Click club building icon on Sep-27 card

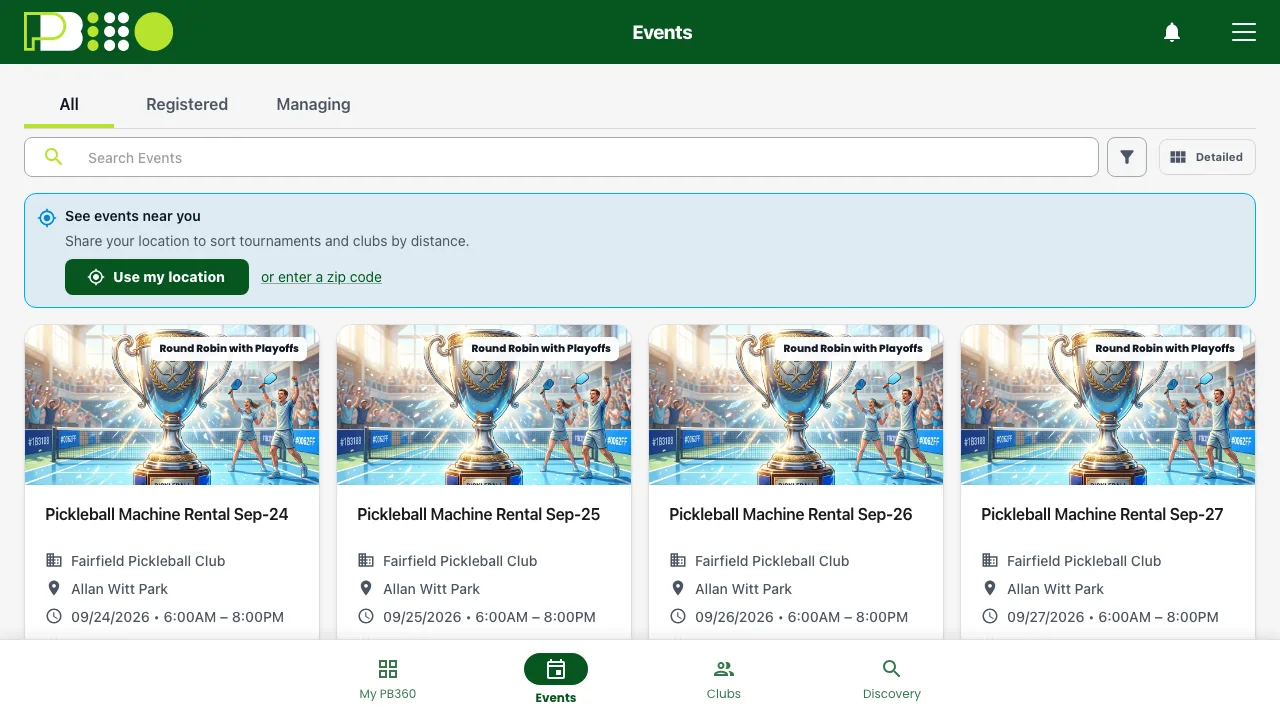point(990,560)
